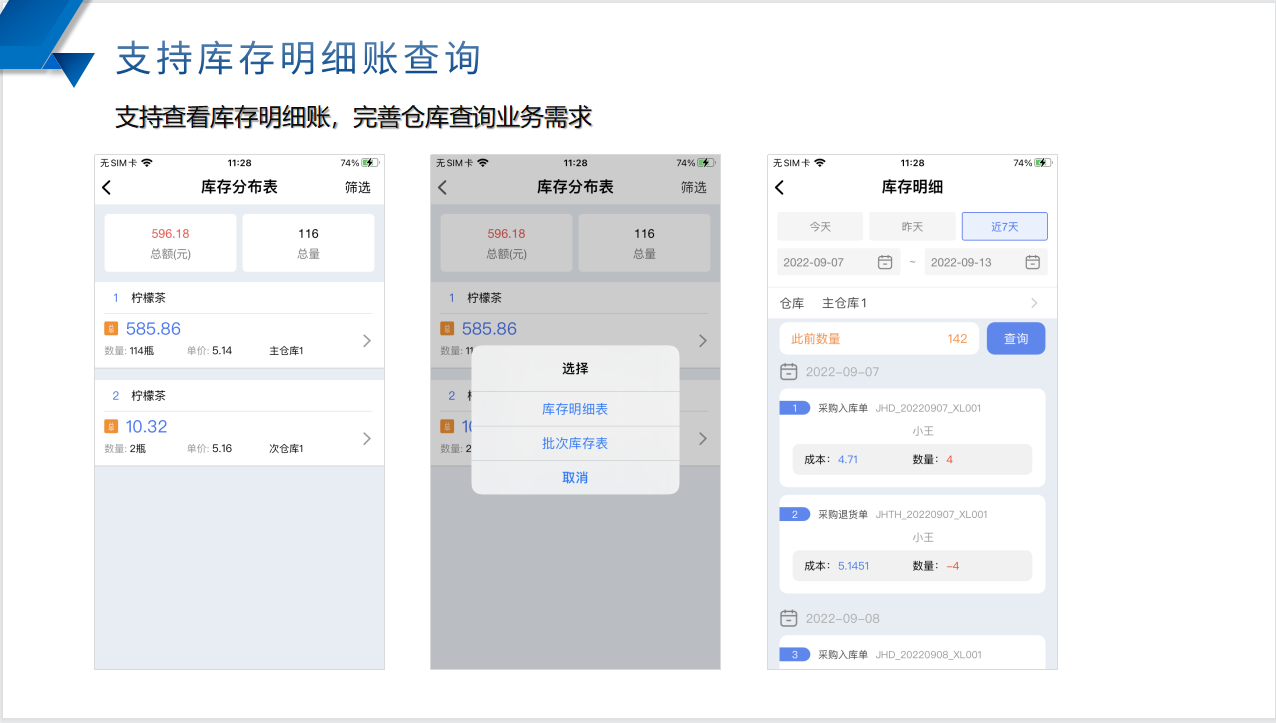Tap back arrow in first 库存分布表 screen
Viewport: 1276px width, 723px height.
(x=107, y=187)
